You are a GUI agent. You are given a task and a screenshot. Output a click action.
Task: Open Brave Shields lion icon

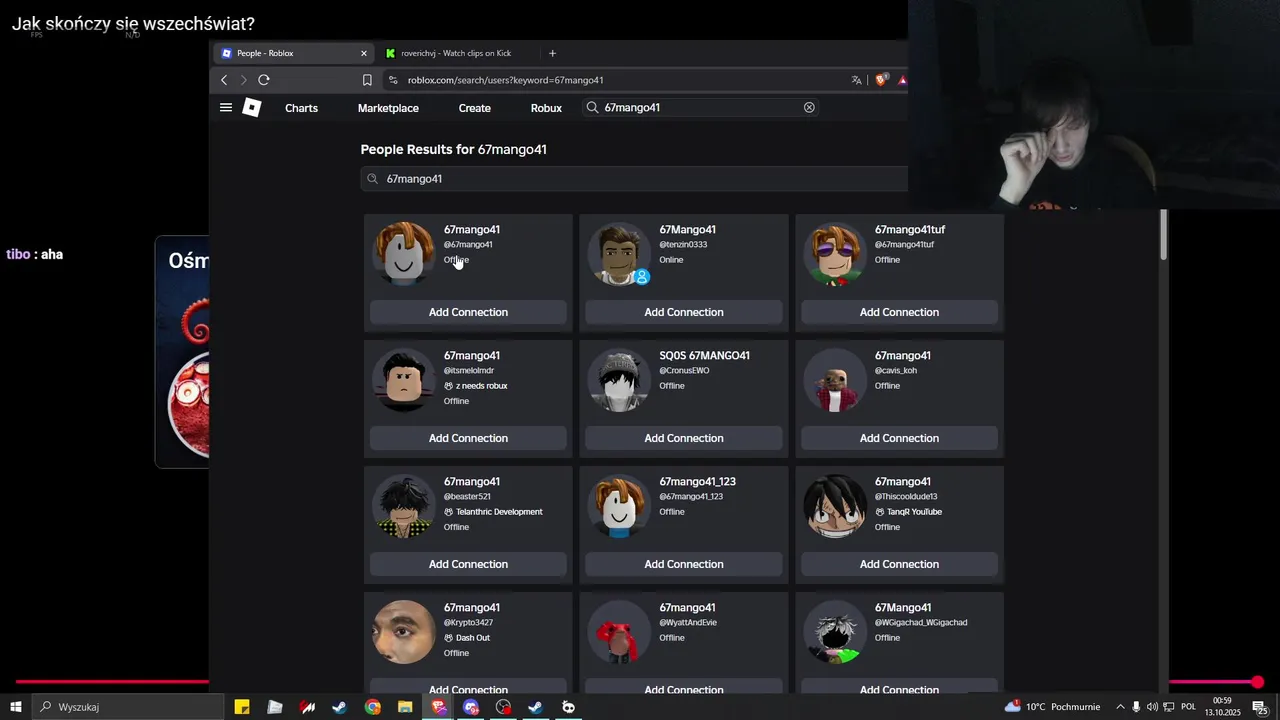point(881,80)
